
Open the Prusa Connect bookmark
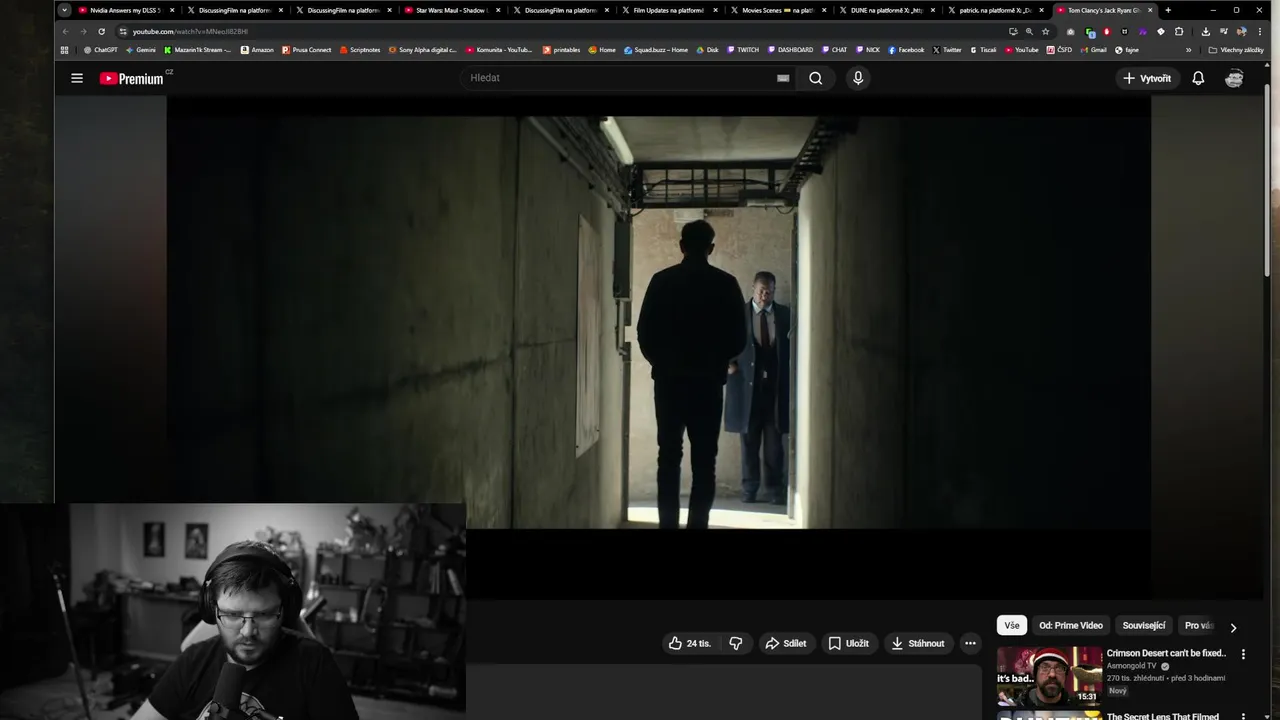point(307,49)
